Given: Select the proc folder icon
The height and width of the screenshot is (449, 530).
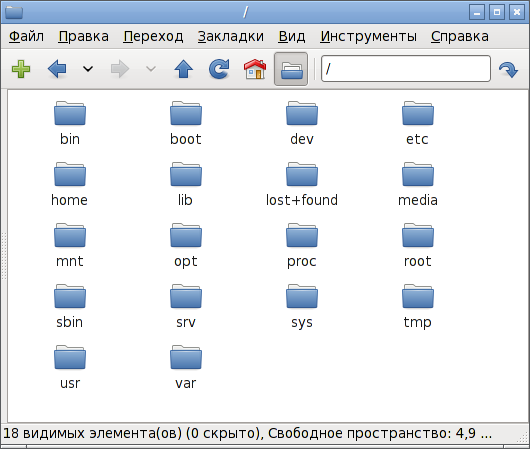Looking at the screenshot, I should (302, 235).
